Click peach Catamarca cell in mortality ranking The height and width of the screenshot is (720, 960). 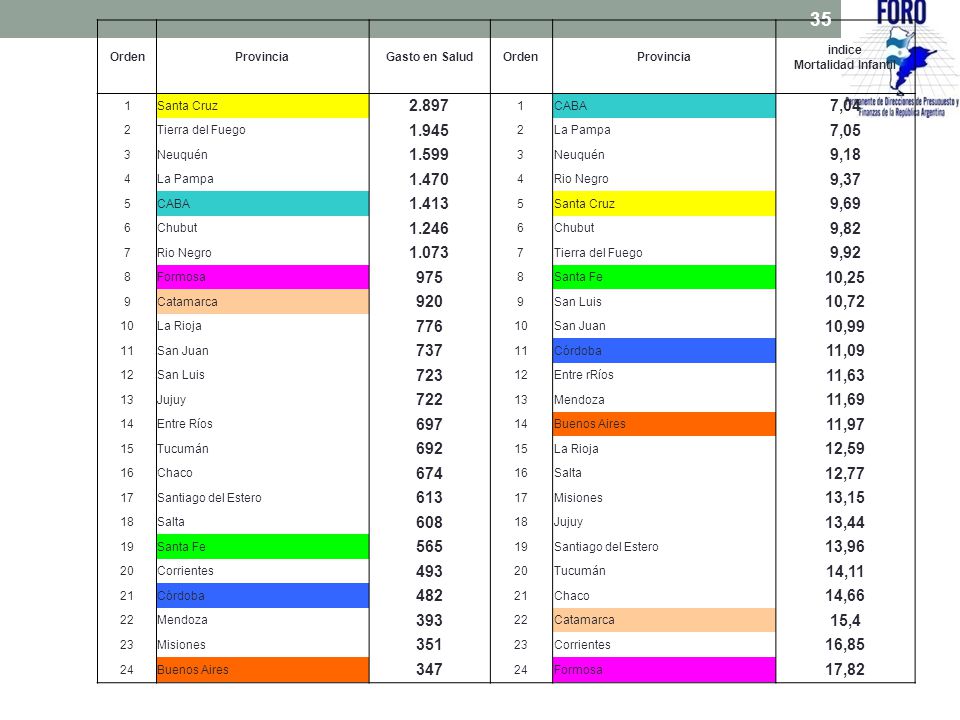[664, 620]
